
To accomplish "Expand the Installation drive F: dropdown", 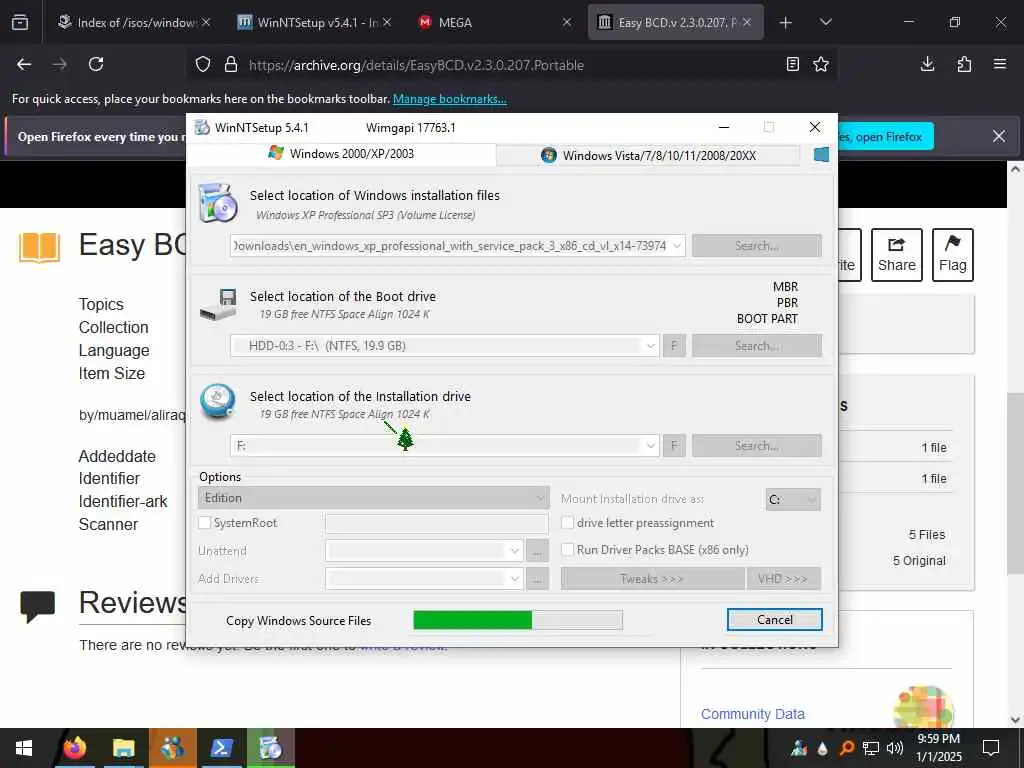I will coord(650,445).
